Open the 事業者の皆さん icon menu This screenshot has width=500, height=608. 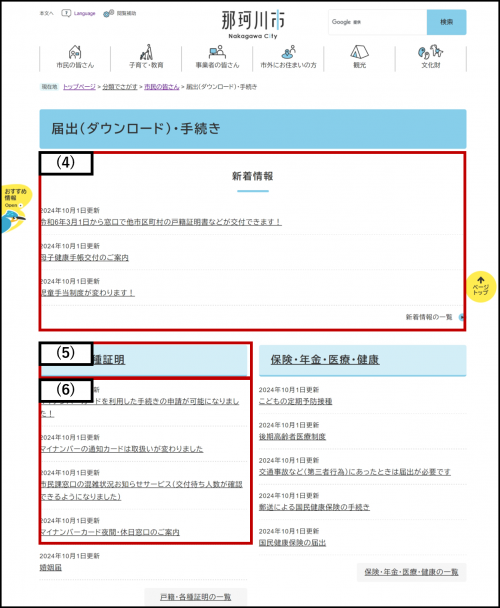217,57
